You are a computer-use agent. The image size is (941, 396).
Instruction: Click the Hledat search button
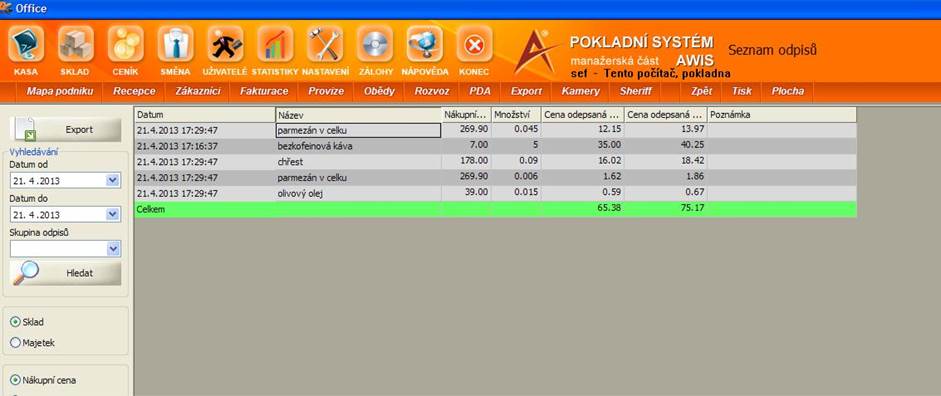click(65, 273)
